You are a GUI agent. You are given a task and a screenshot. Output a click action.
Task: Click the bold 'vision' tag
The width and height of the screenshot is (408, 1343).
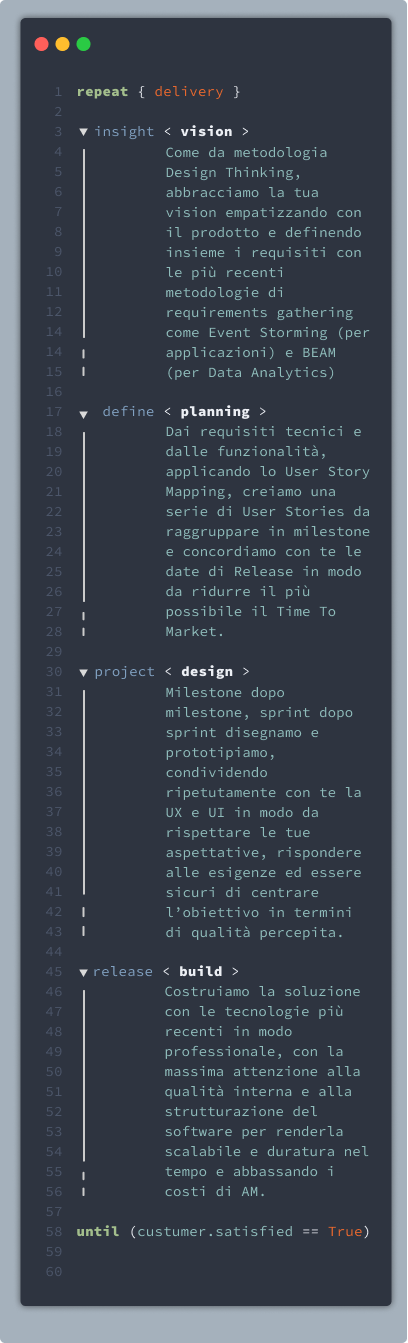tap(206, 131)
